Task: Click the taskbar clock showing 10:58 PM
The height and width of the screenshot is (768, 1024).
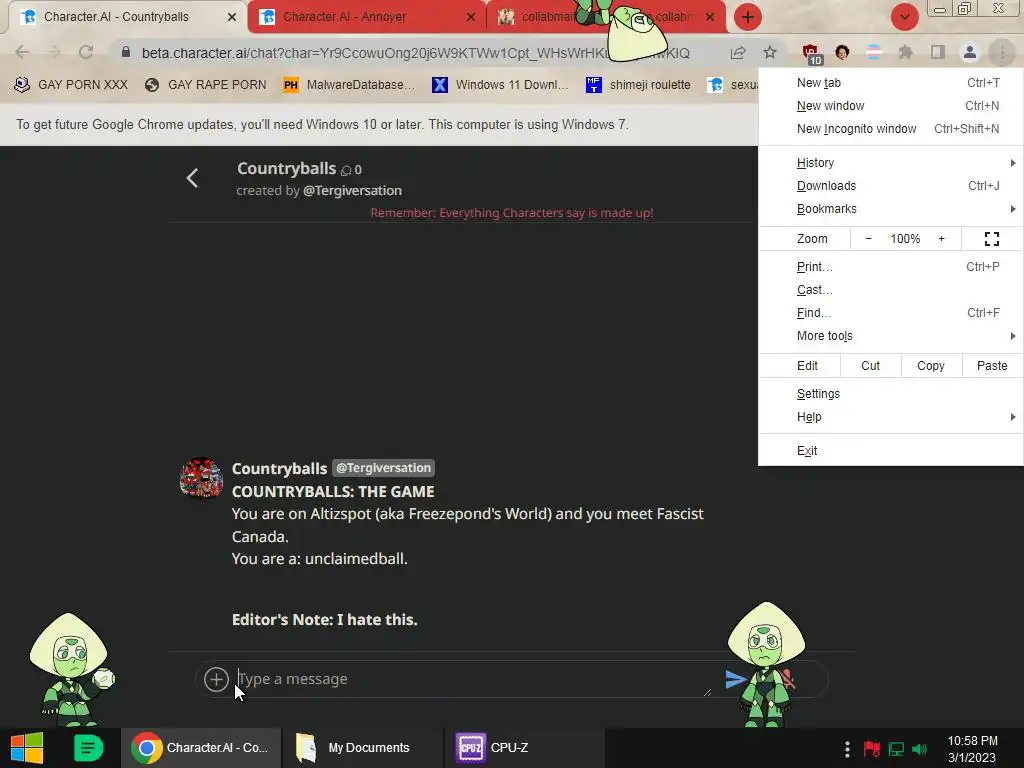Action: (x=972, y=749)
